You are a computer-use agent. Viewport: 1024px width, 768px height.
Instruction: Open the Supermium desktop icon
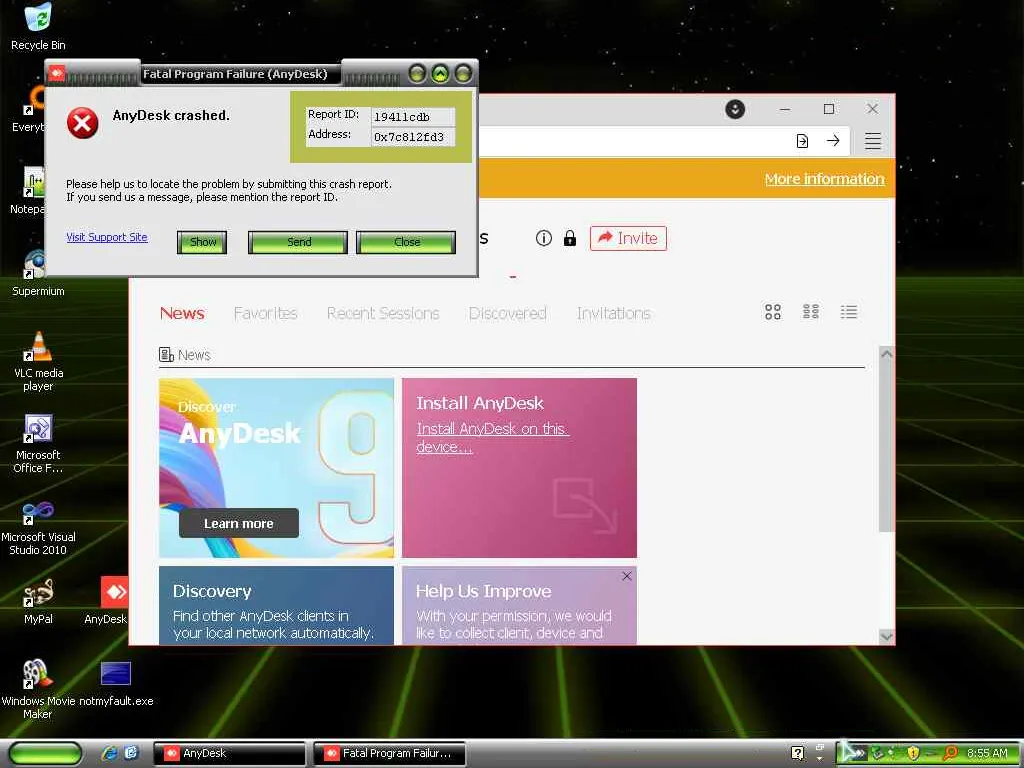[38, 273]
